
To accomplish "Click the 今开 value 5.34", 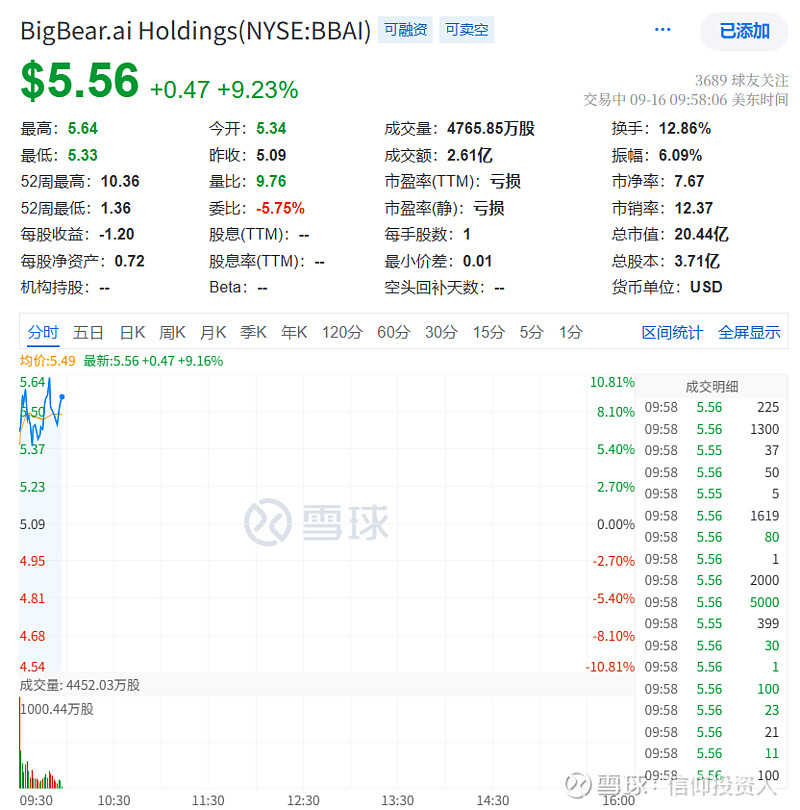I will tap(271, 129).
